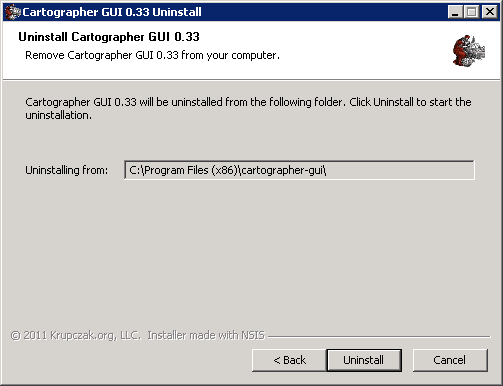Image resolution: width=503 pixels, height=386 pixels.
Task: Click the uninstallation description paragraph
Action: pos(248,108)
